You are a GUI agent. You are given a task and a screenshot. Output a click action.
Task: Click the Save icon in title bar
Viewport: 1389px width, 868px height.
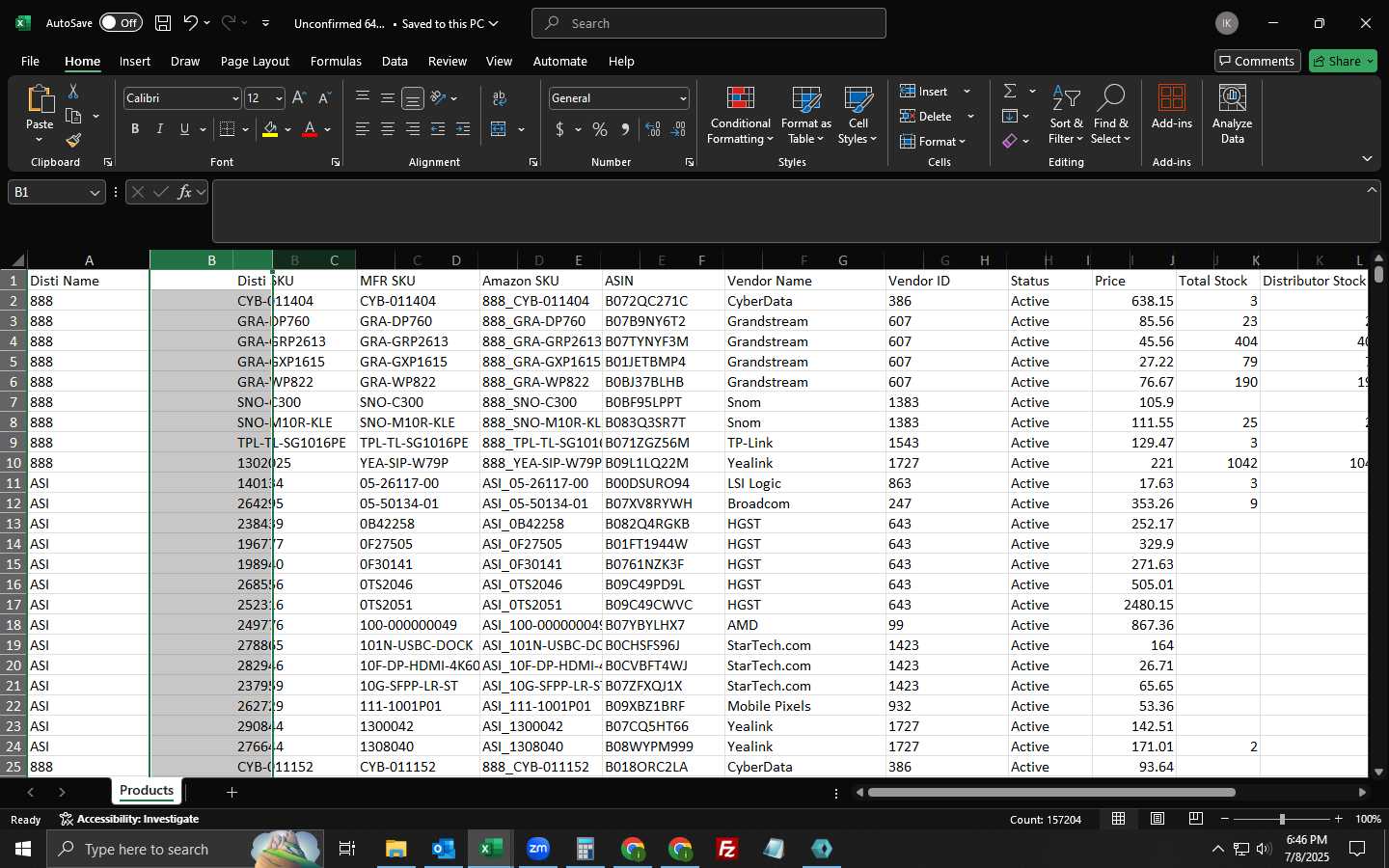click(x=163, y=23)
